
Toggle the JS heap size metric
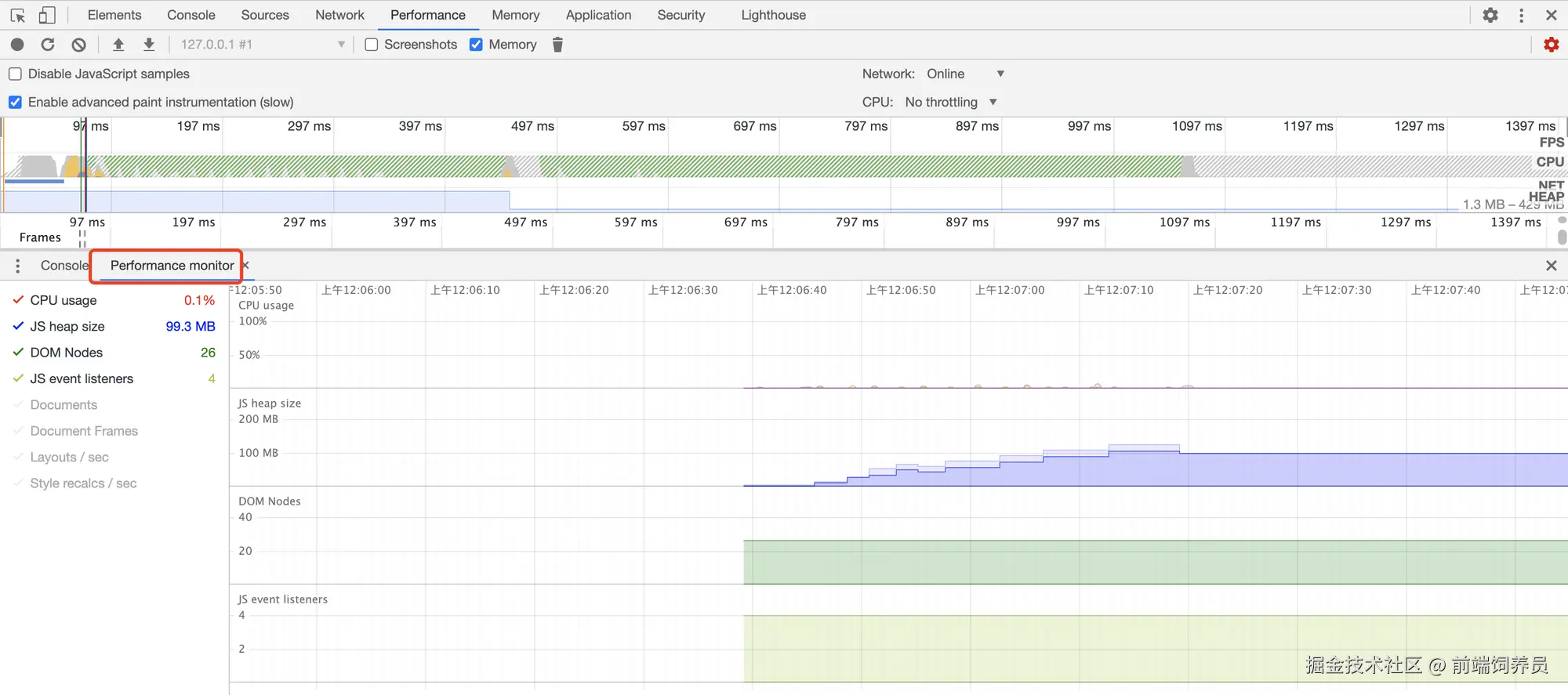pos(67,326)
